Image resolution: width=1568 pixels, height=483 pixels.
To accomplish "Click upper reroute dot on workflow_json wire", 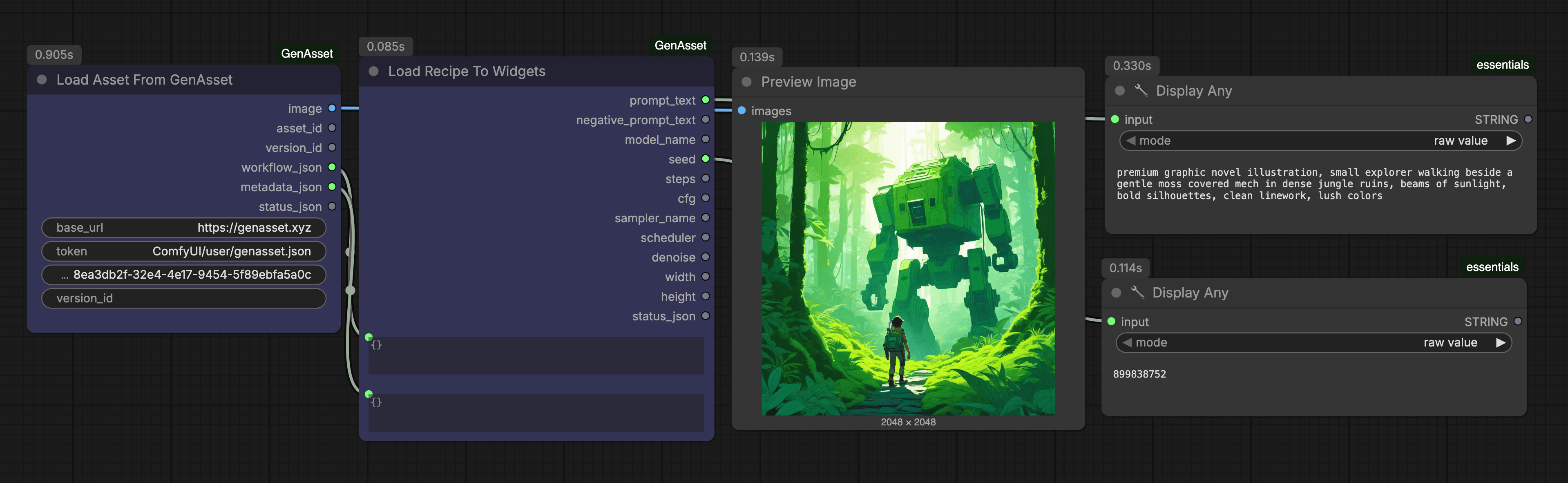I will coord(349,252).
